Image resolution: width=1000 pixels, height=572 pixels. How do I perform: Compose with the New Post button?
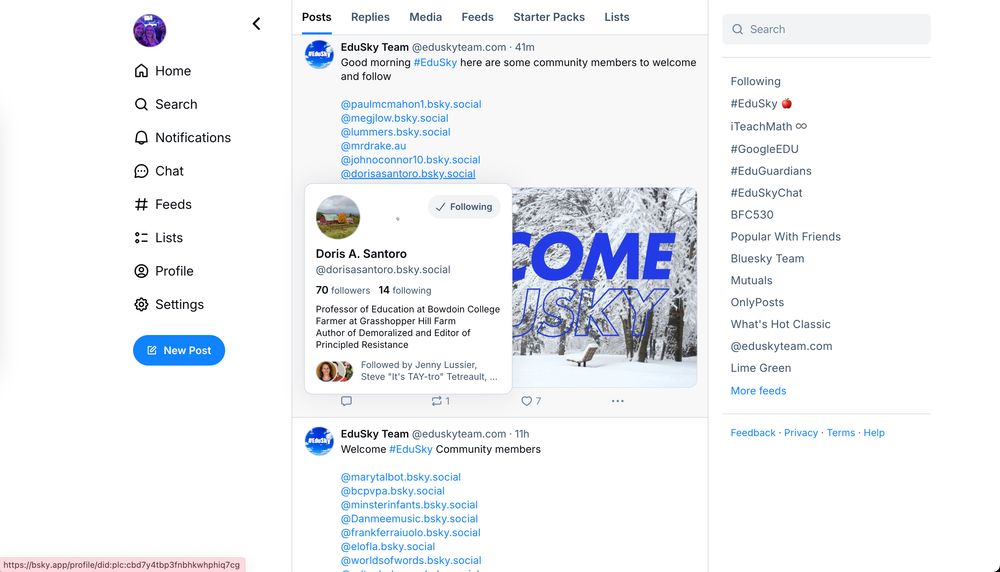pyautogui.click(x=179, y=350)
